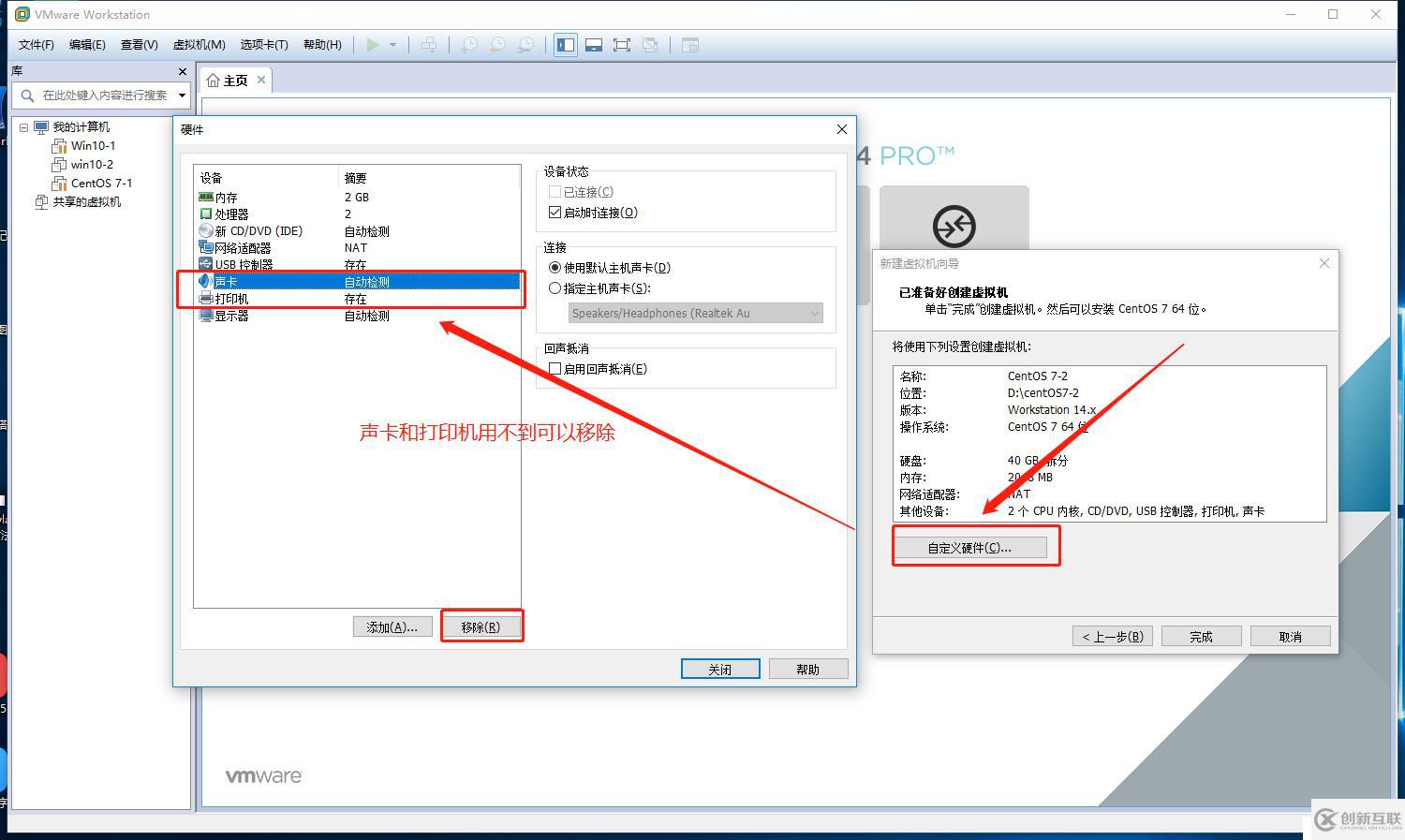1405x840 pixels.
Task: Open the 虚拟机(M) menu
Action: pyautogui.click(x=199, y=45)
